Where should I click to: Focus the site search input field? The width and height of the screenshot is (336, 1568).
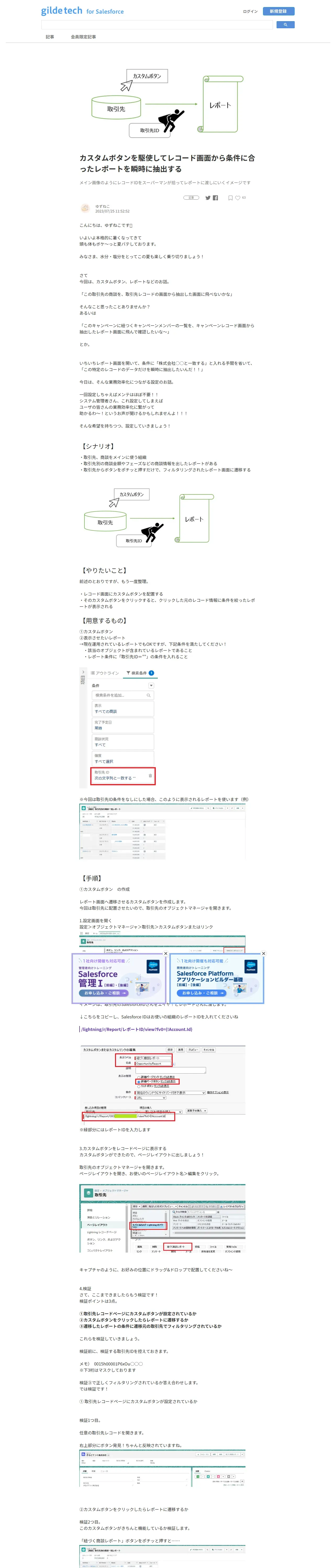(157, 25)
